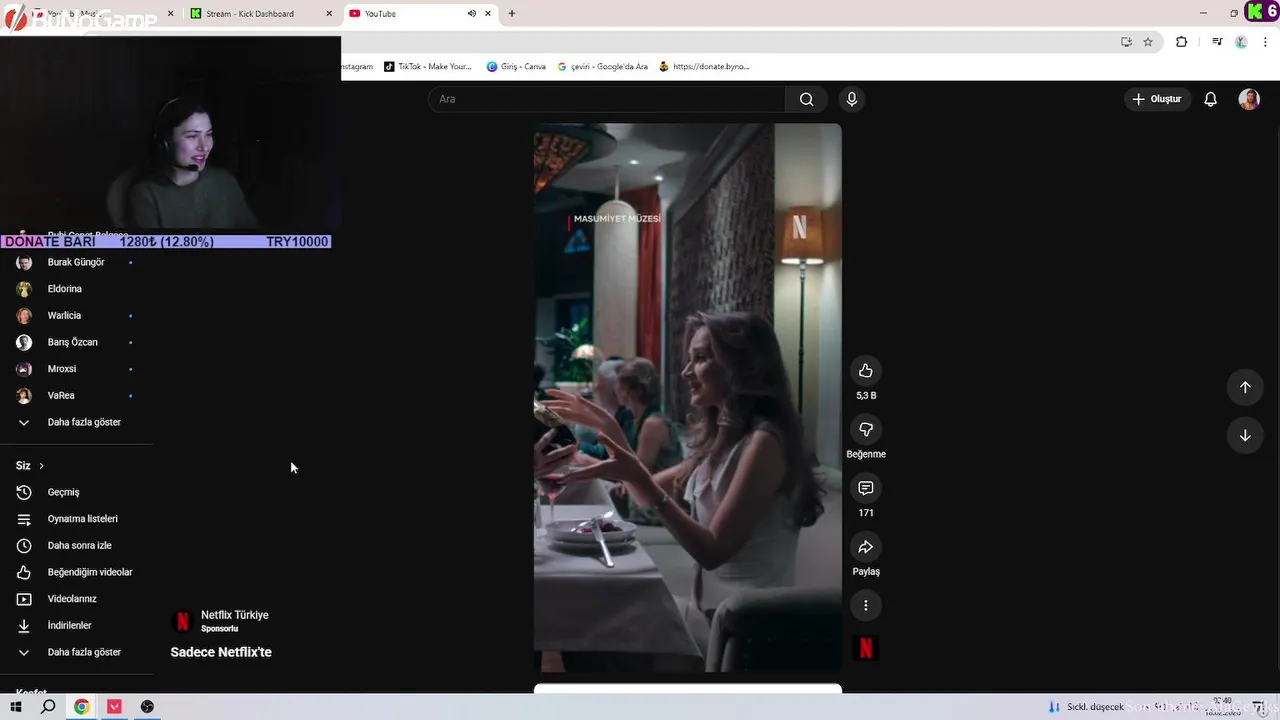Bookmark this page with star icon
Viewport: 1280px width, 720px height.
pos(1148,42)
